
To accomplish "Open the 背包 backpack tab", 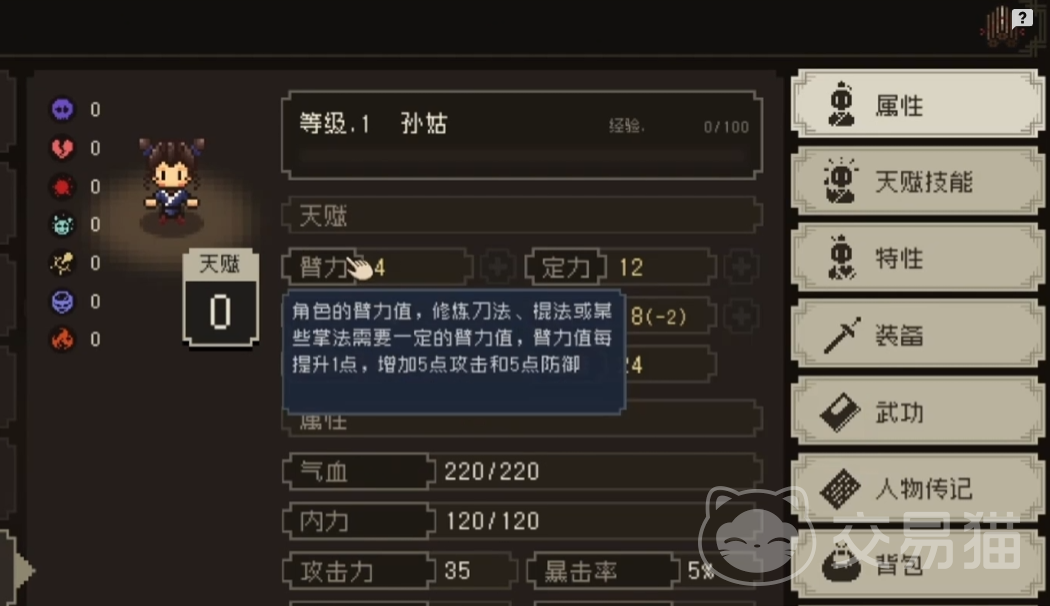I will (917, 564).
